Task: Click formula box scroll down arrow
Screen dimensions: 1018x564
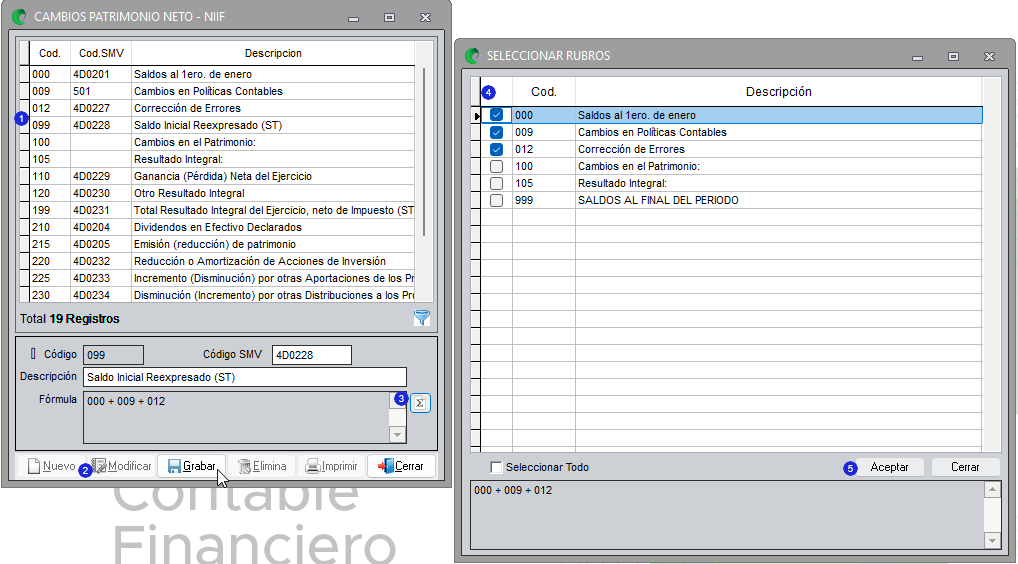Action: [x=398, y=435]
